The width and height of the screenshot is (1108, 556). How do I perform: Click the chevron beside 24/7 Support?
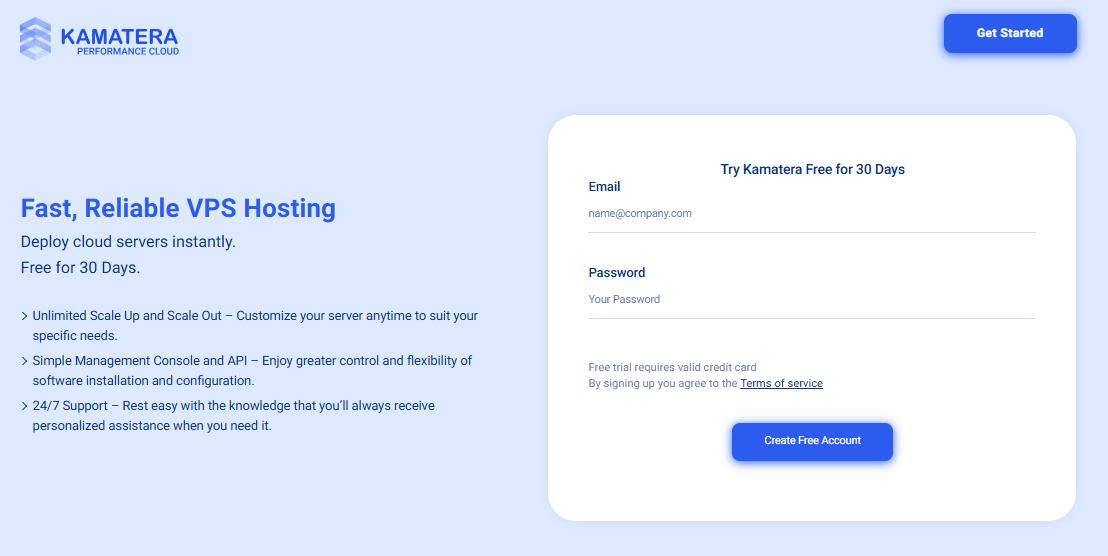(x=25, y=406)
